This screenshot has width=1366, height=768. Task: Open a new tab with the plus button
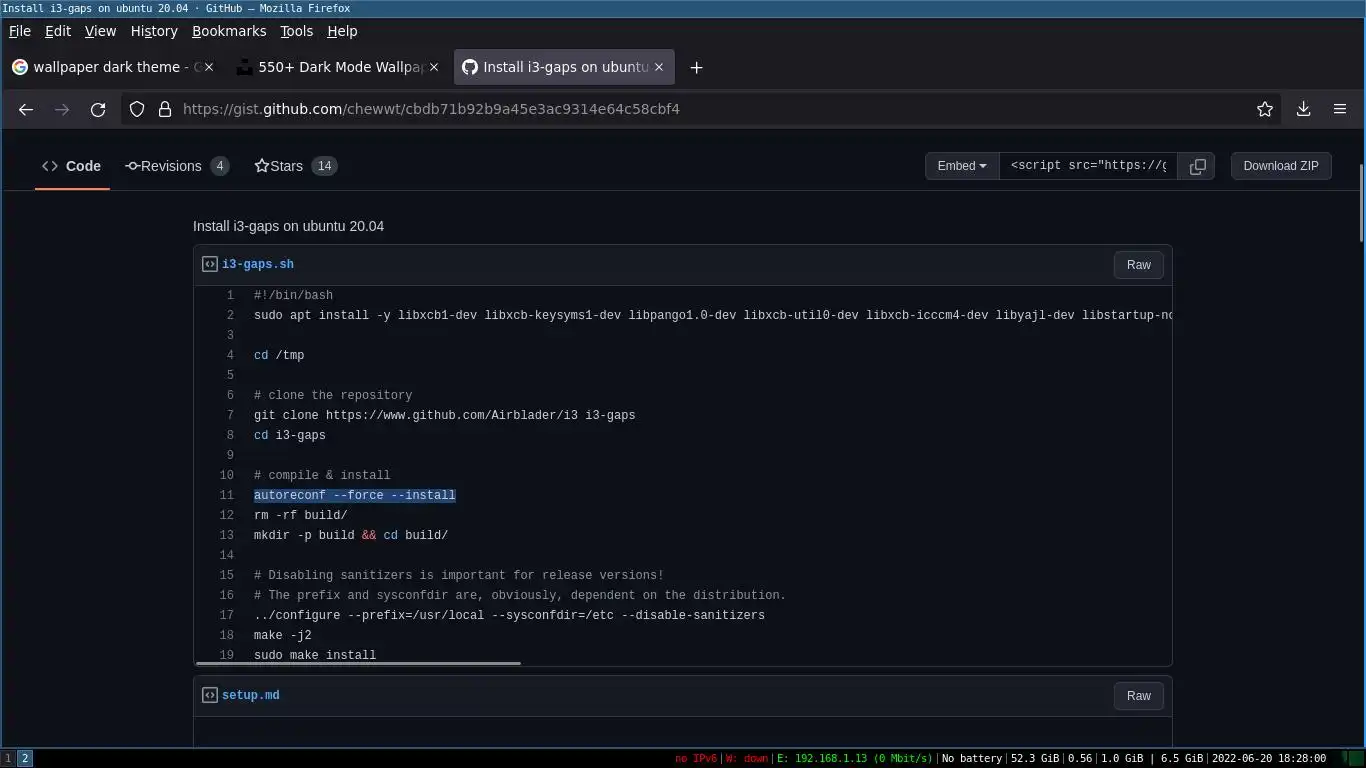697,67
